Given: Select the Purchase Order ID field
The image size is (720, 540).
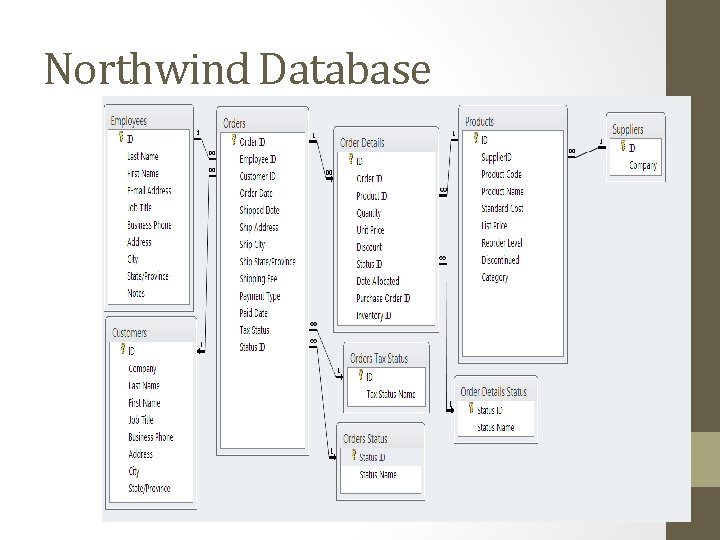Looking at the screenshot, I should pyautogui.click(x=383, y=298).
